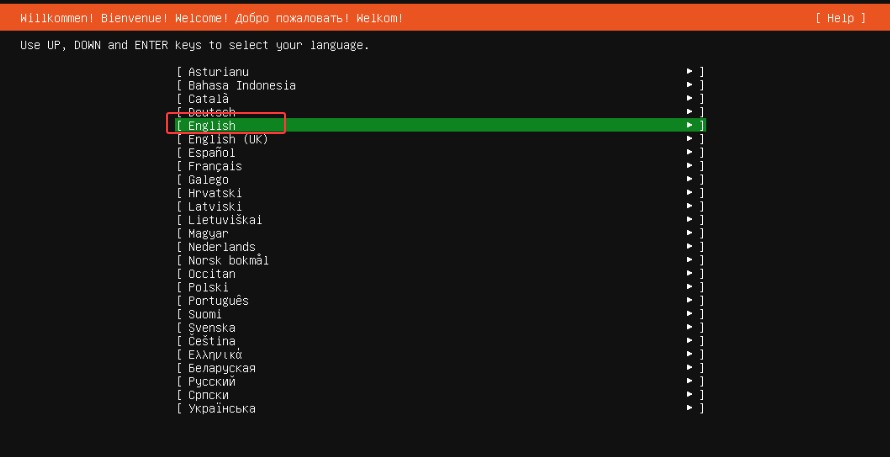Select Bahasa Indonesia language entry
This screenshot has width=890, height=457.
coord(241,86)
